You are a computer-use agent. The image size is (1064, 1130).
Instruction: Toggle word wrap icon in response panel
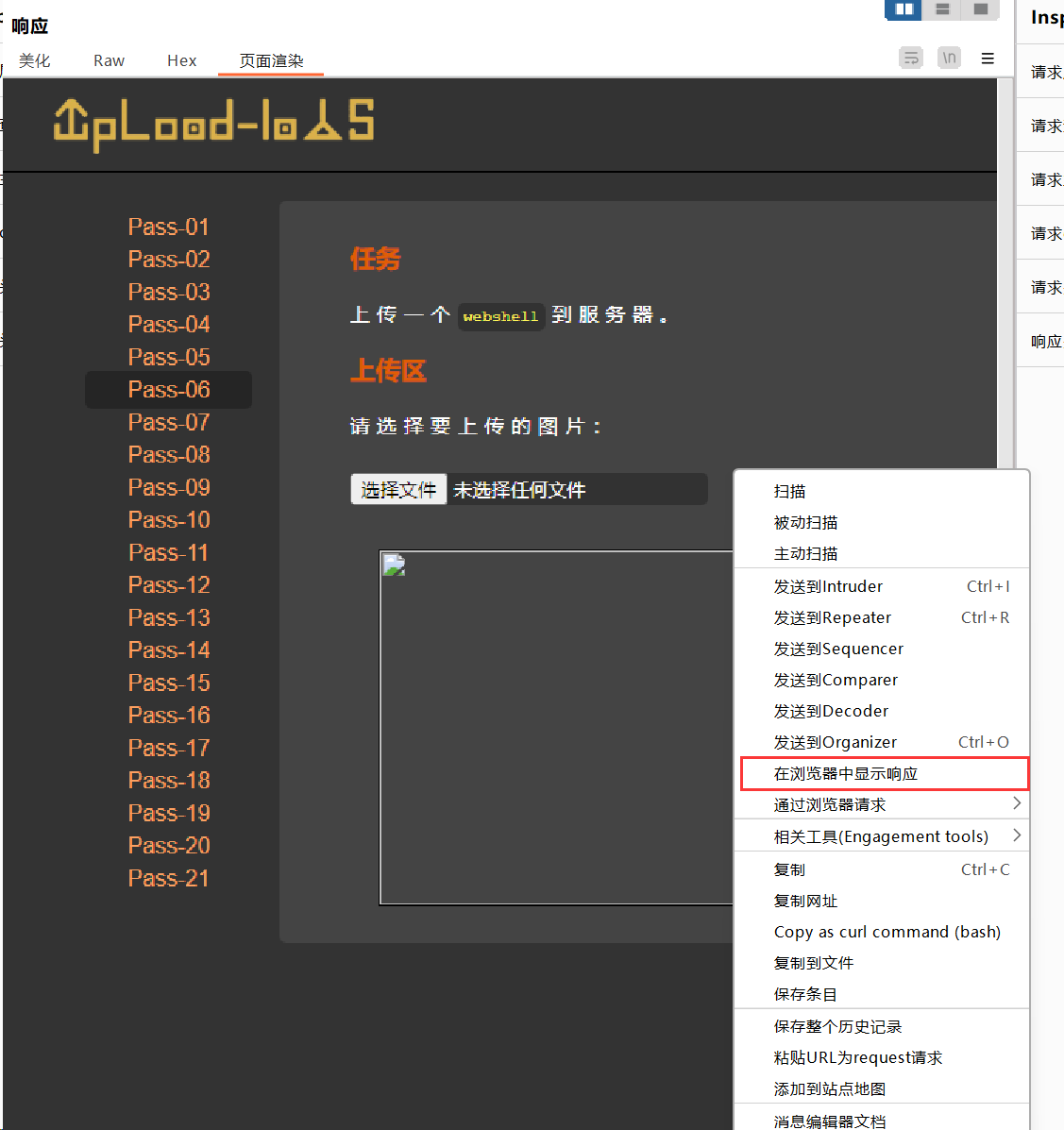pos(911,59)
